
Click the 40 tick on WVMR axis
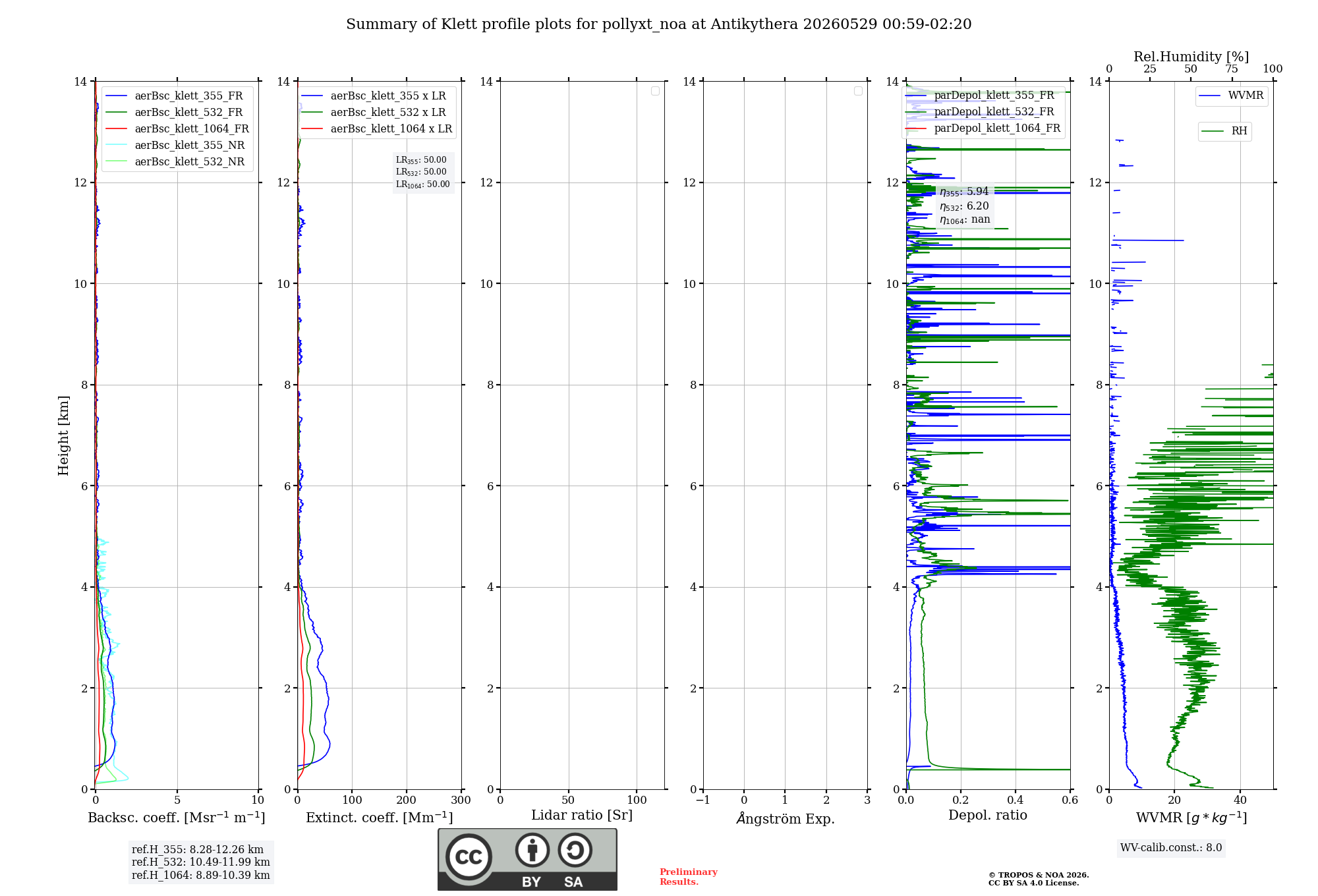tap(1240, 800)
